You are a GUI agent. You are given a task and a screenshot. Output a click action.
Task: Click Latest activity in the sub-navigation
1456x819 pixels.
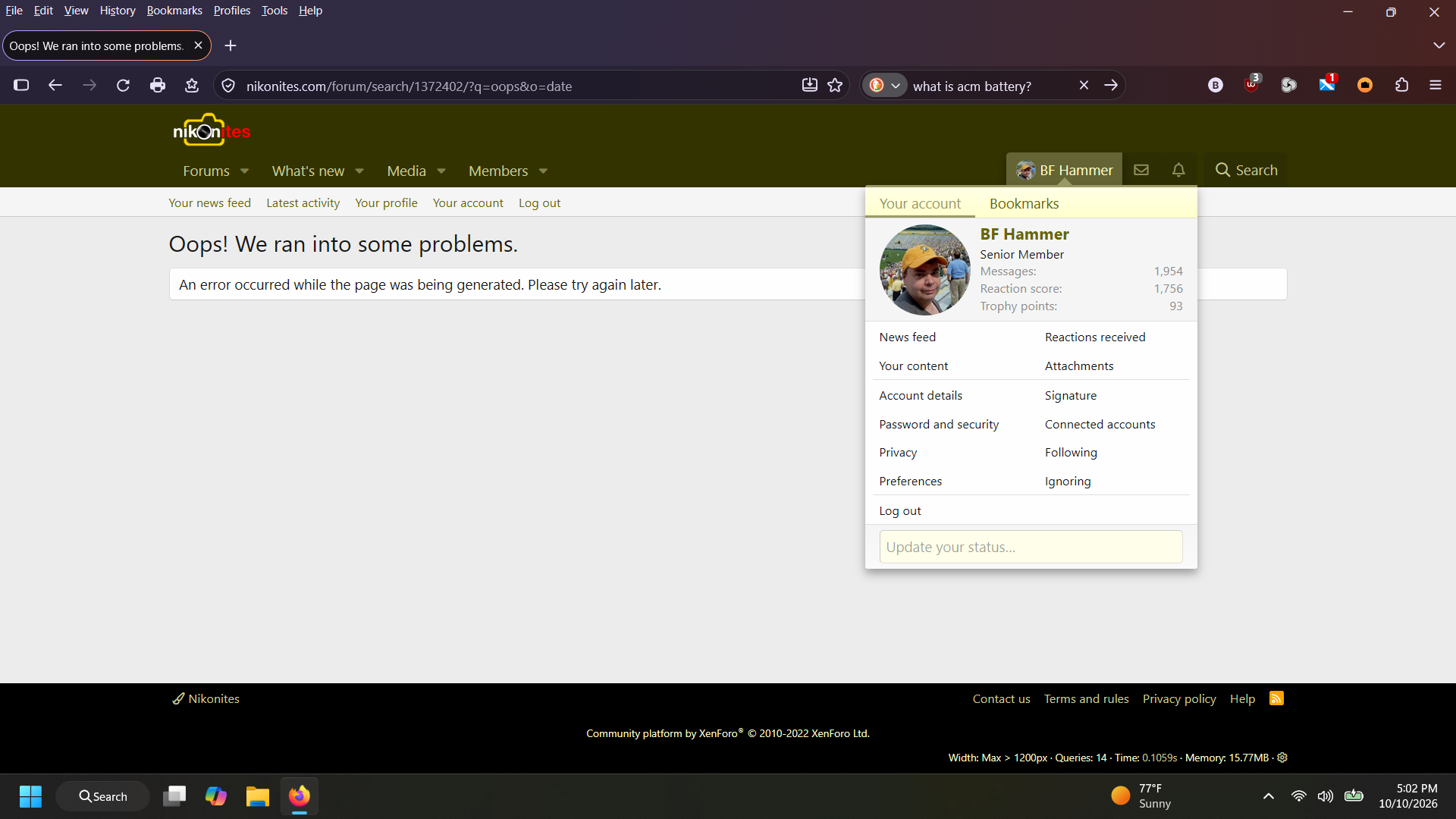point(303,202)
